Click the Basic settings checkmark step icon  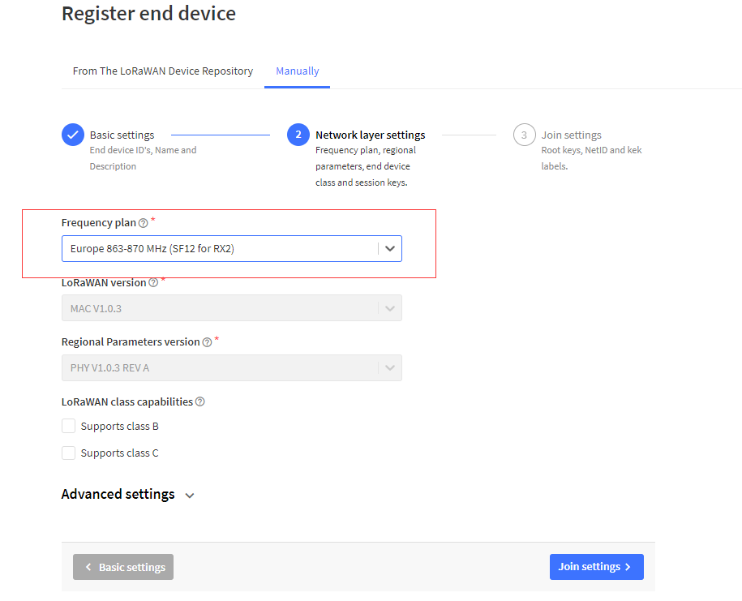click(x=73, y=135)
